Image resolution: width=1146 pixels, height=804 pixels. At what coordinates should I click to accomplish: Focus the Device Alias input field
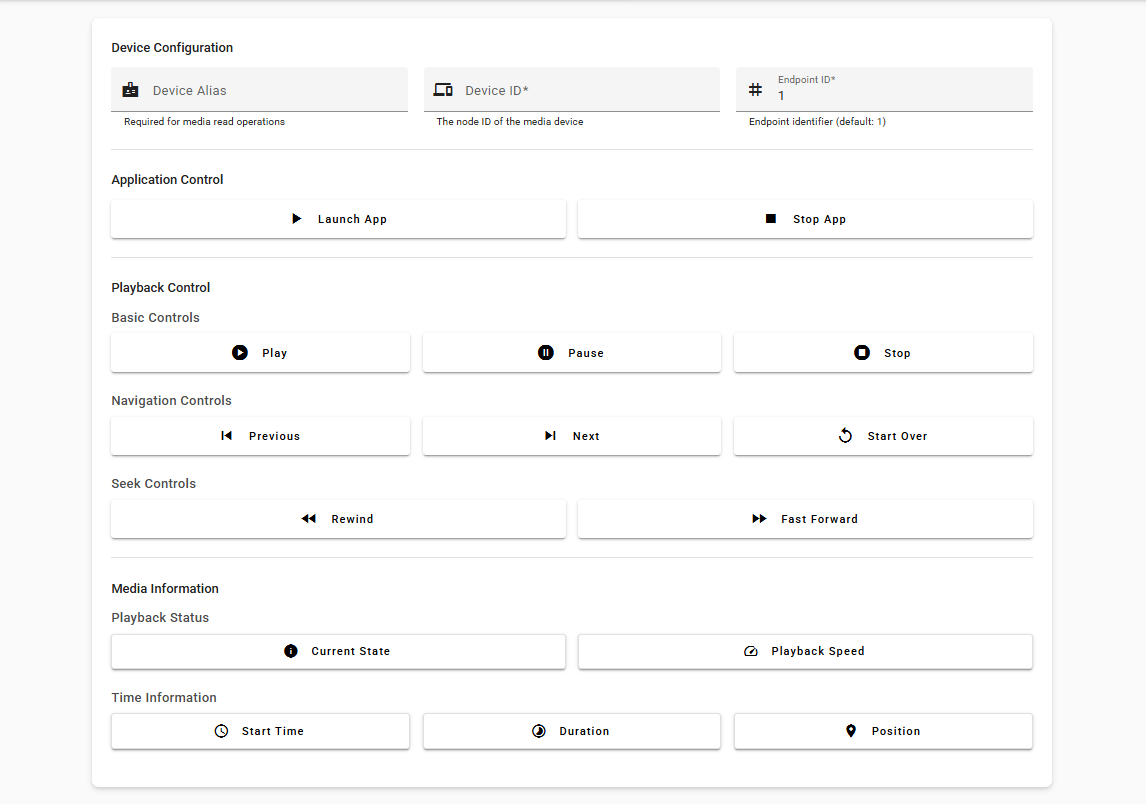pyautogui.click(x=275, y=90)
